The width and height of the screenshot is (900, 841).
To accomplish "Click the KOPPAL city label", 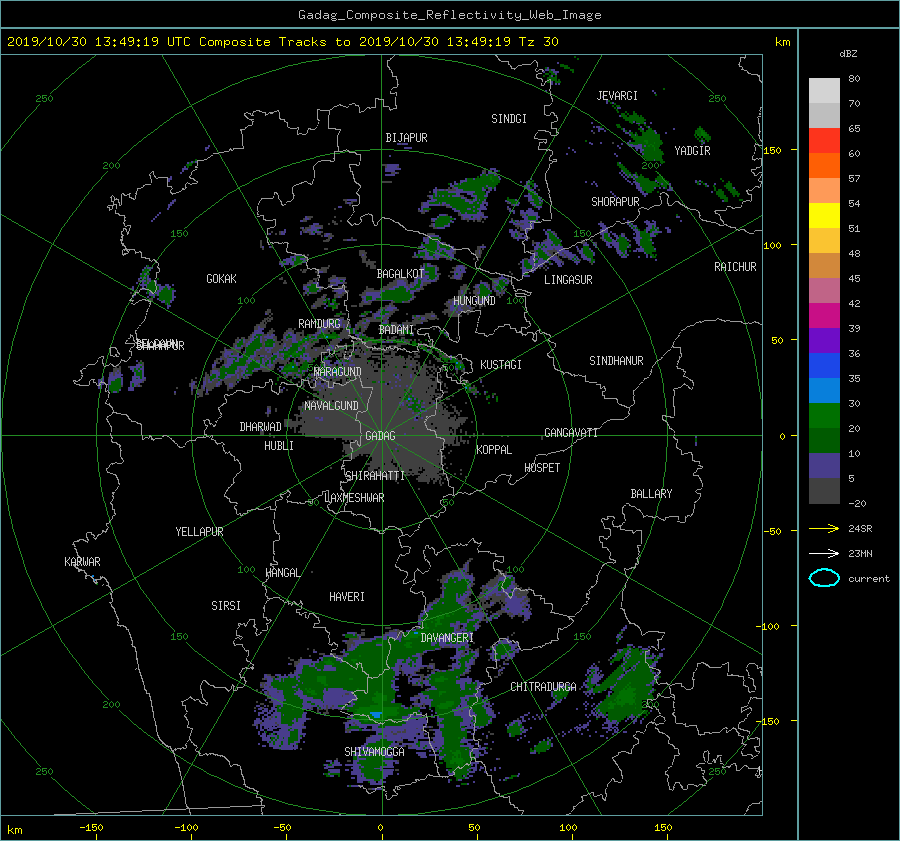I will pyautogui.click(x=494, y=450).
